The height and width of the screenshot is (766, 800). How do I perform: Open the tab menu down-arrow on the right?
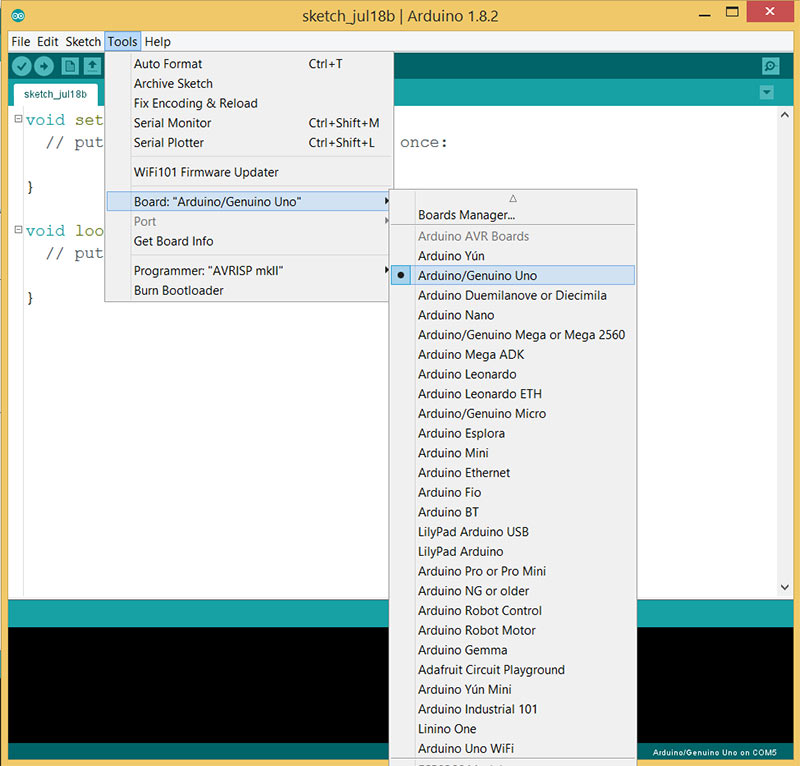pyautogui.click(x=766, y=91)
